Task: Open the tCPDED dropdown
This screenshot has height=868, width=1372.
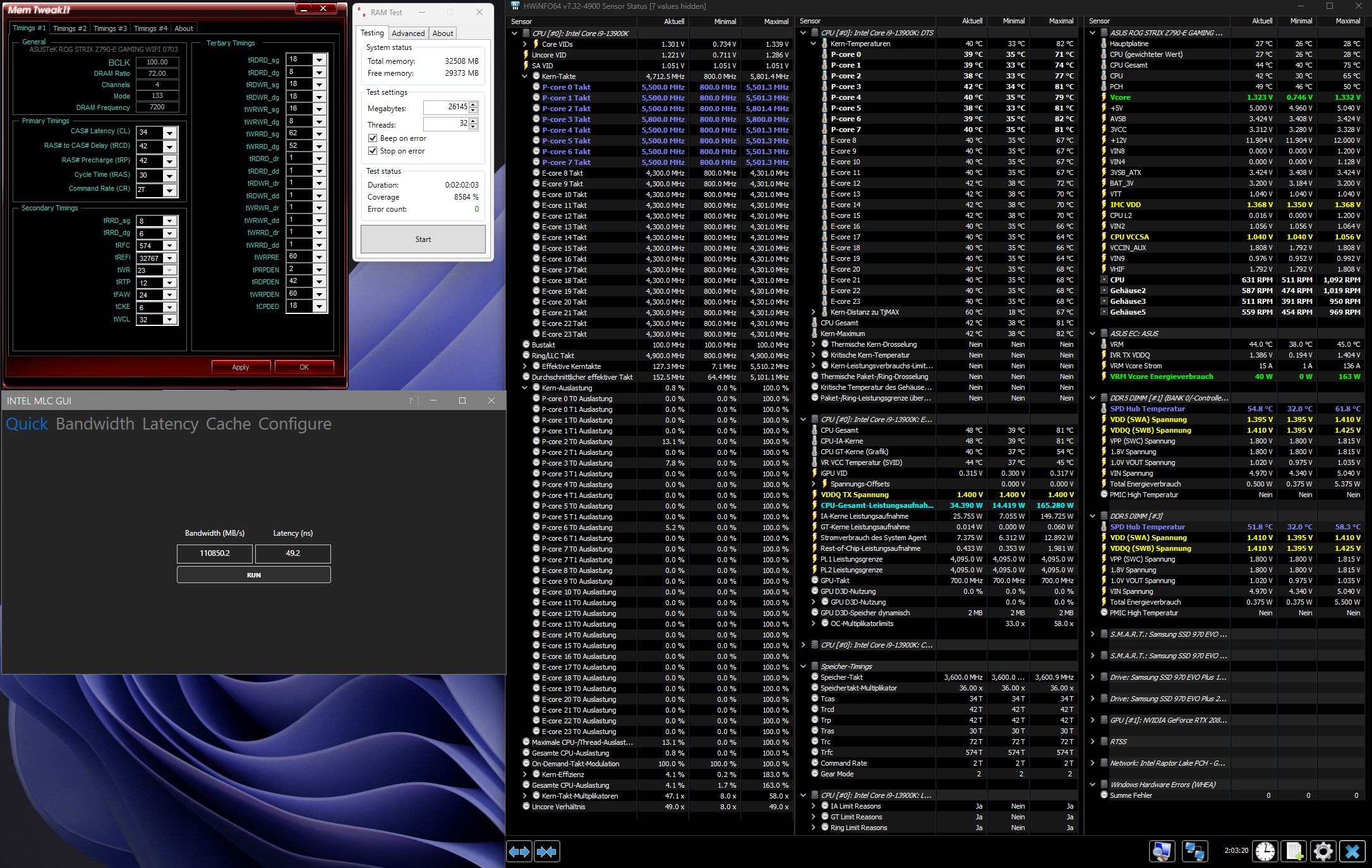Action: tap(319, 306)
